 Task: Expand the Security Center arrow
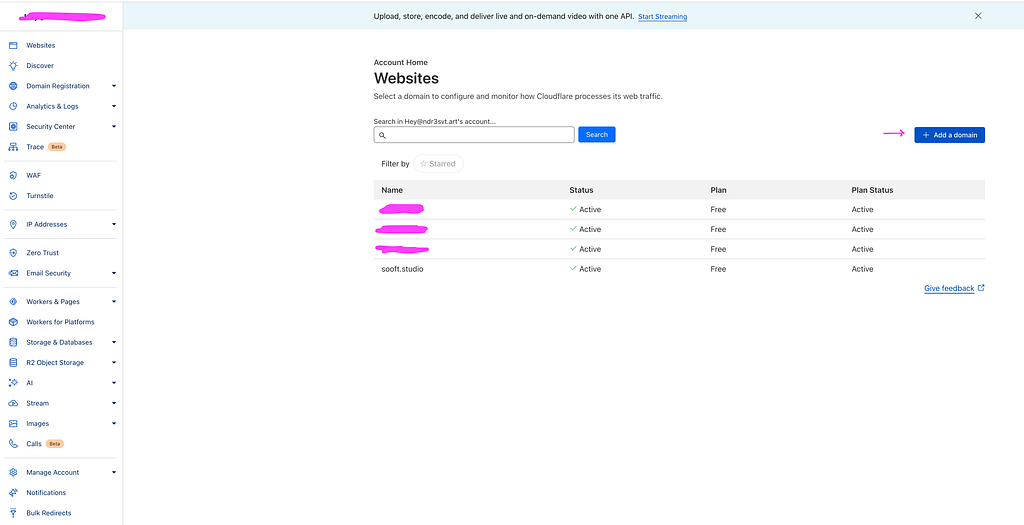114,127
